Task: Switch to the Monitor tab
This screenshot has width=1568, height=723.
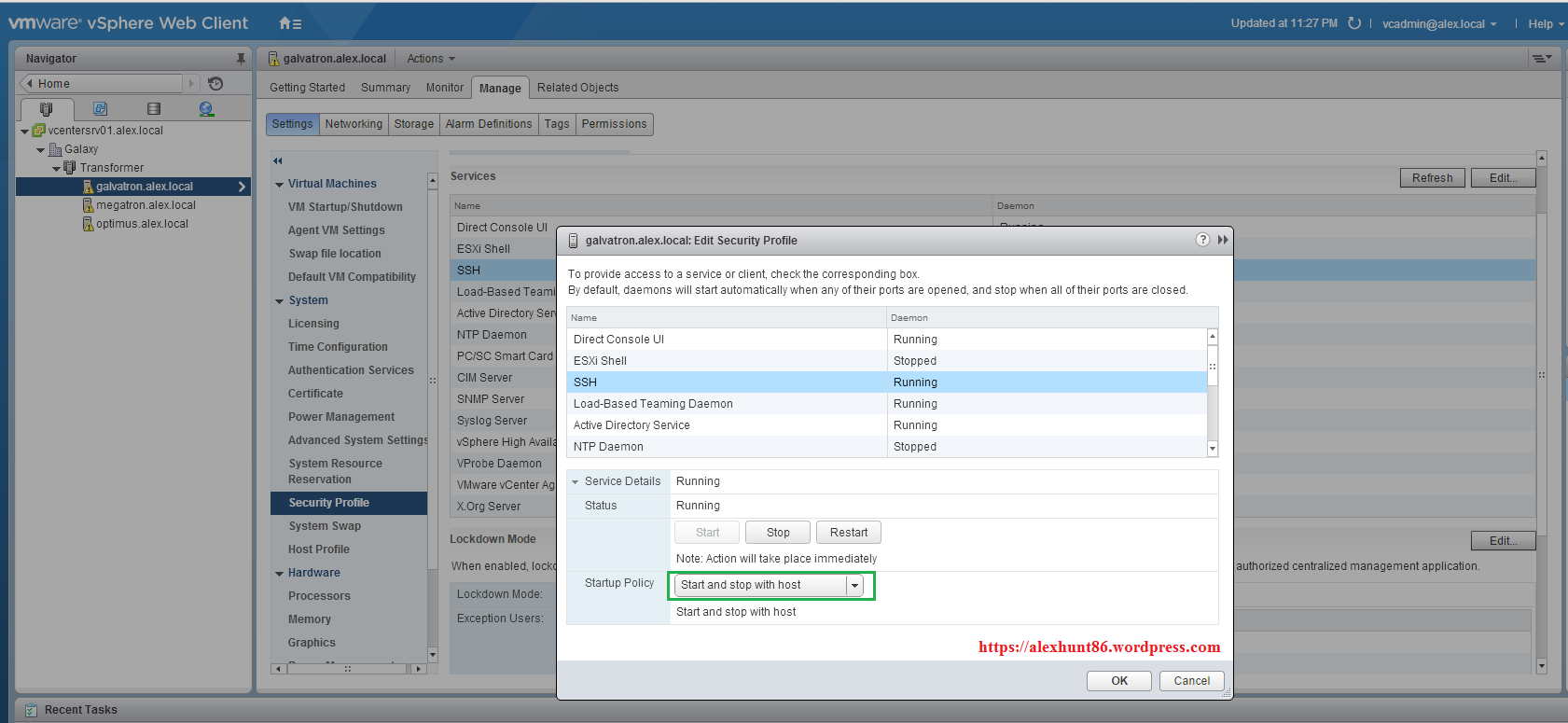Action: tap(444, 88)
